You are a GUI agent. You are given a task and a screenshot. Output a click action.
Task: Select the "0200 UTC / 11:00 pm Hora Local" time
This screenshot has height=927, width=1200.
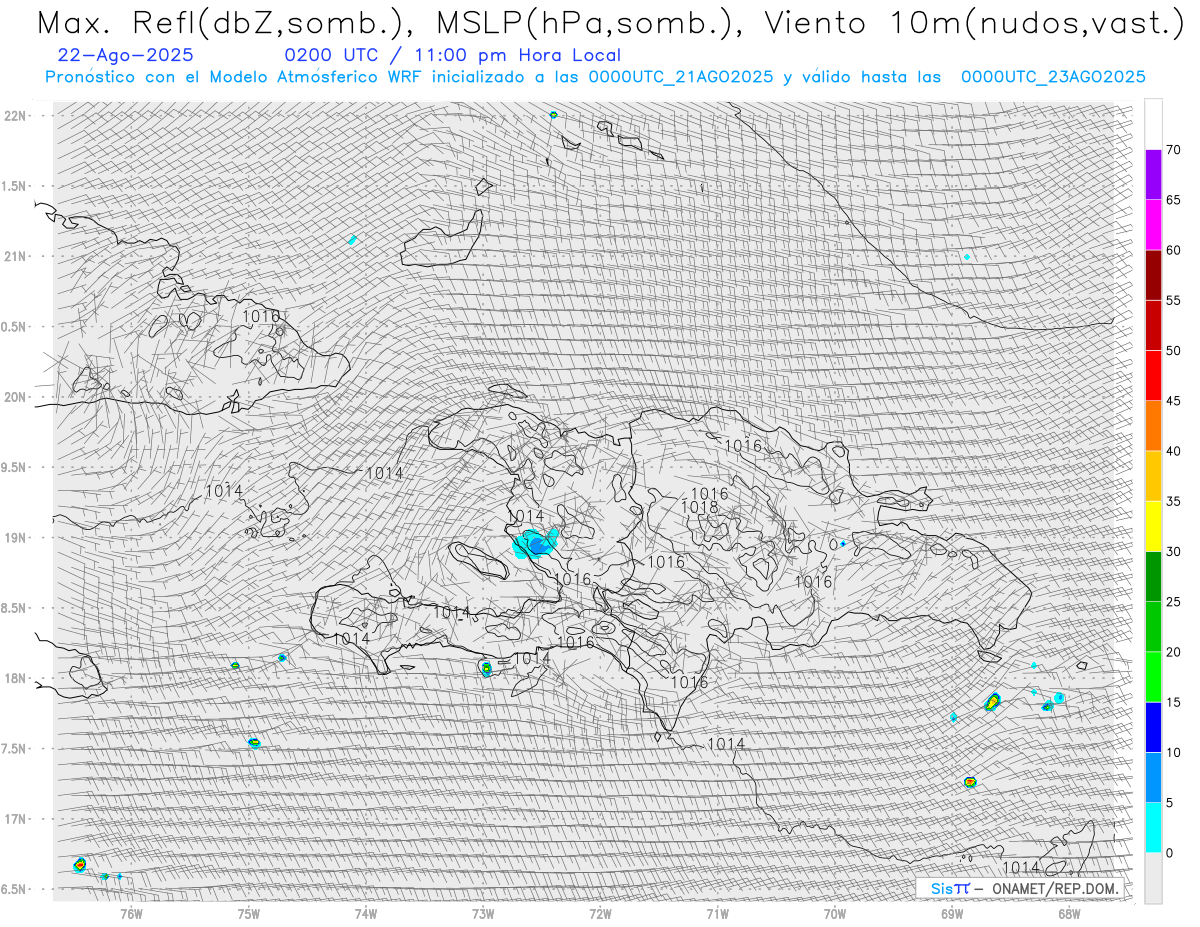tap(453, 55)
